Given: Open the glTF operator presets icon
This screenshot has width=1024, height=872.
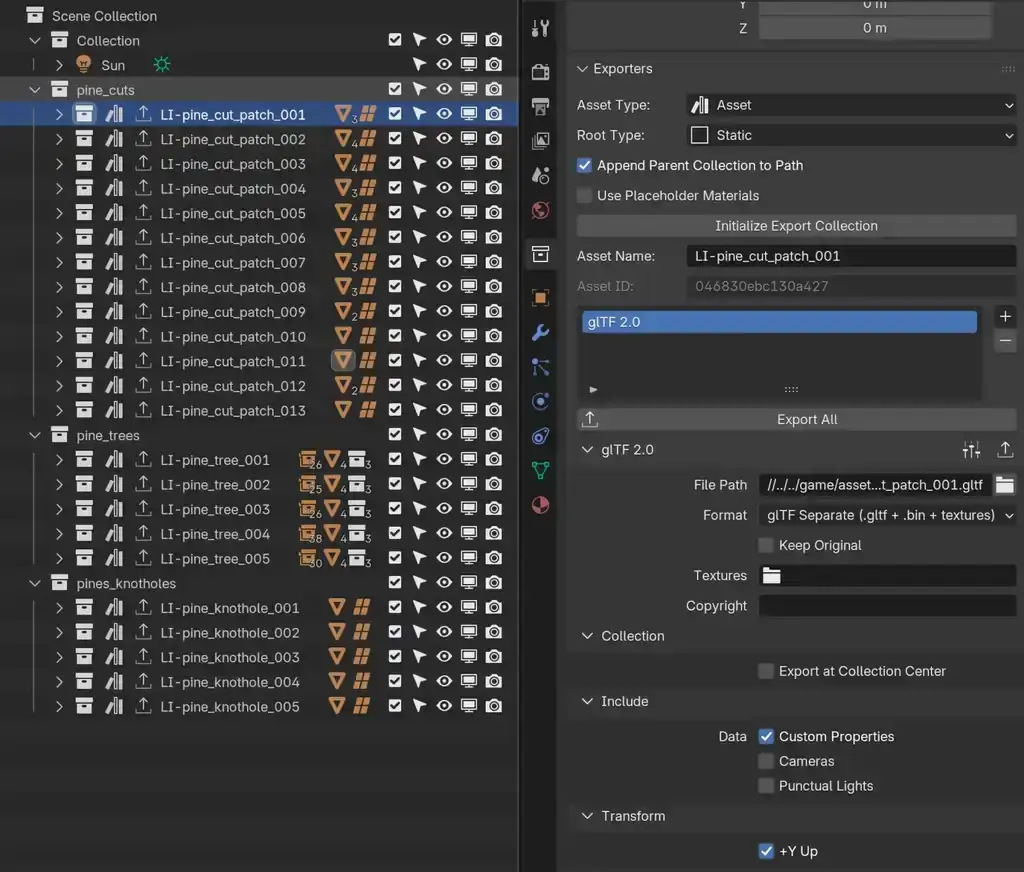Looking at the screenshot, I should click(971, 450).
